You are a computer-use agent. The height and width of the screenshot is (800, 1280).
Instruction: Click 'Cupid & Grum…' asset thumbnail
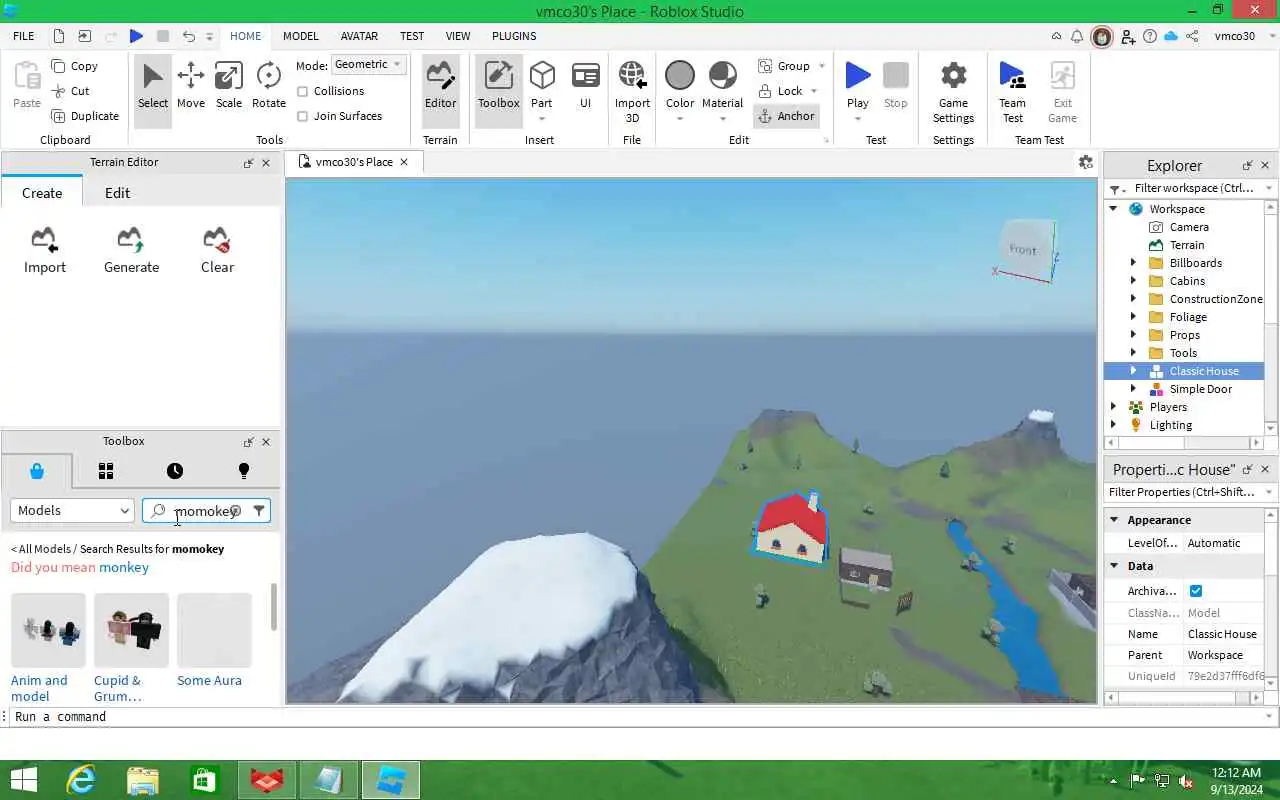point(131,630)
